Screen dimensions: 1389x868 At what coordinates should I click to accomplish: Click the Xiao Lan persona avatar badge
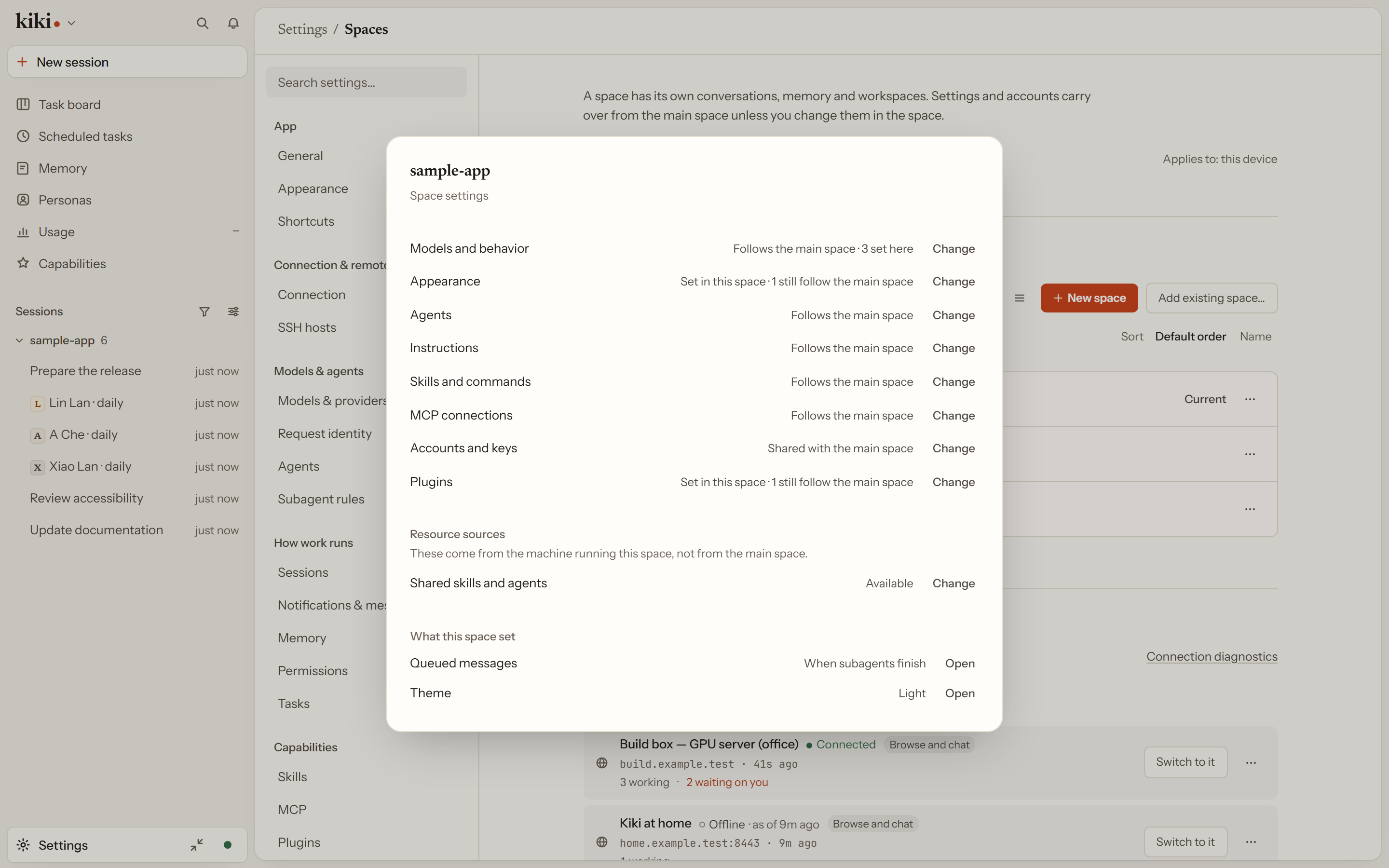tap(37, 467)
